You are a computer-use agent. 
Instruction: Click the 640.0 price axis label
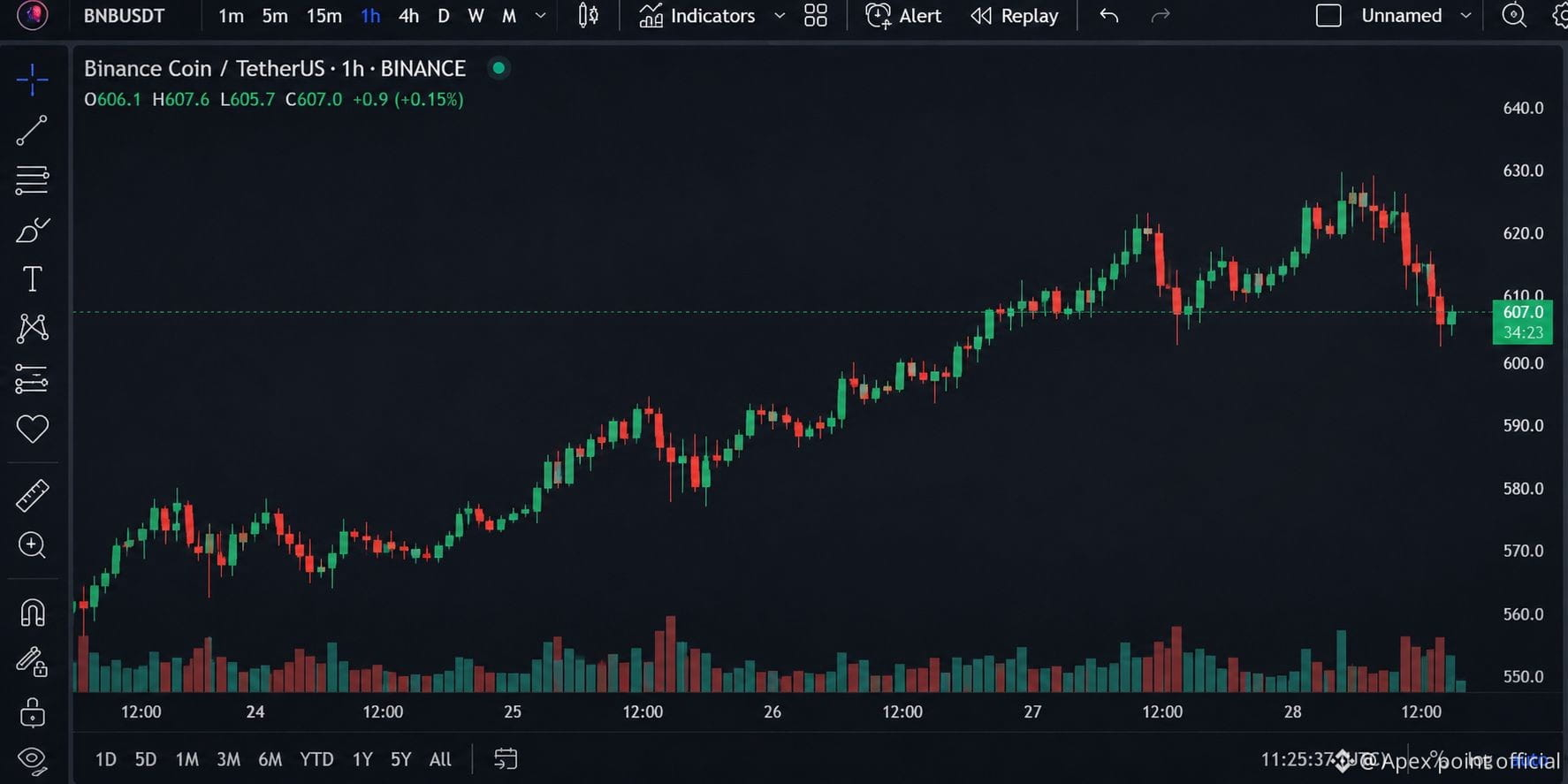(x=1523, y=108)
